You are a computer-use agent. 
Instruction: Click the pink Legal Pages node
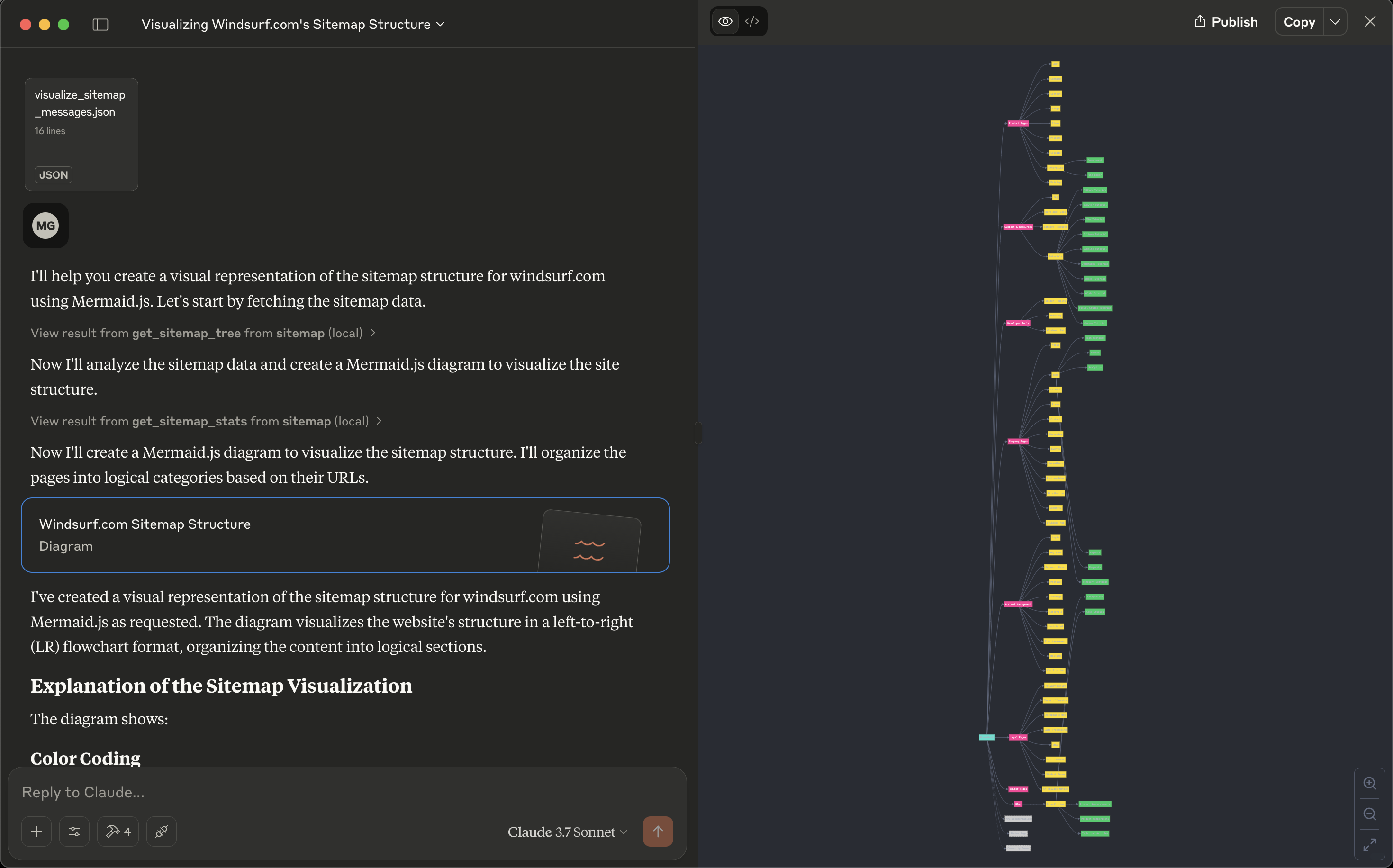pos(1018,738)
